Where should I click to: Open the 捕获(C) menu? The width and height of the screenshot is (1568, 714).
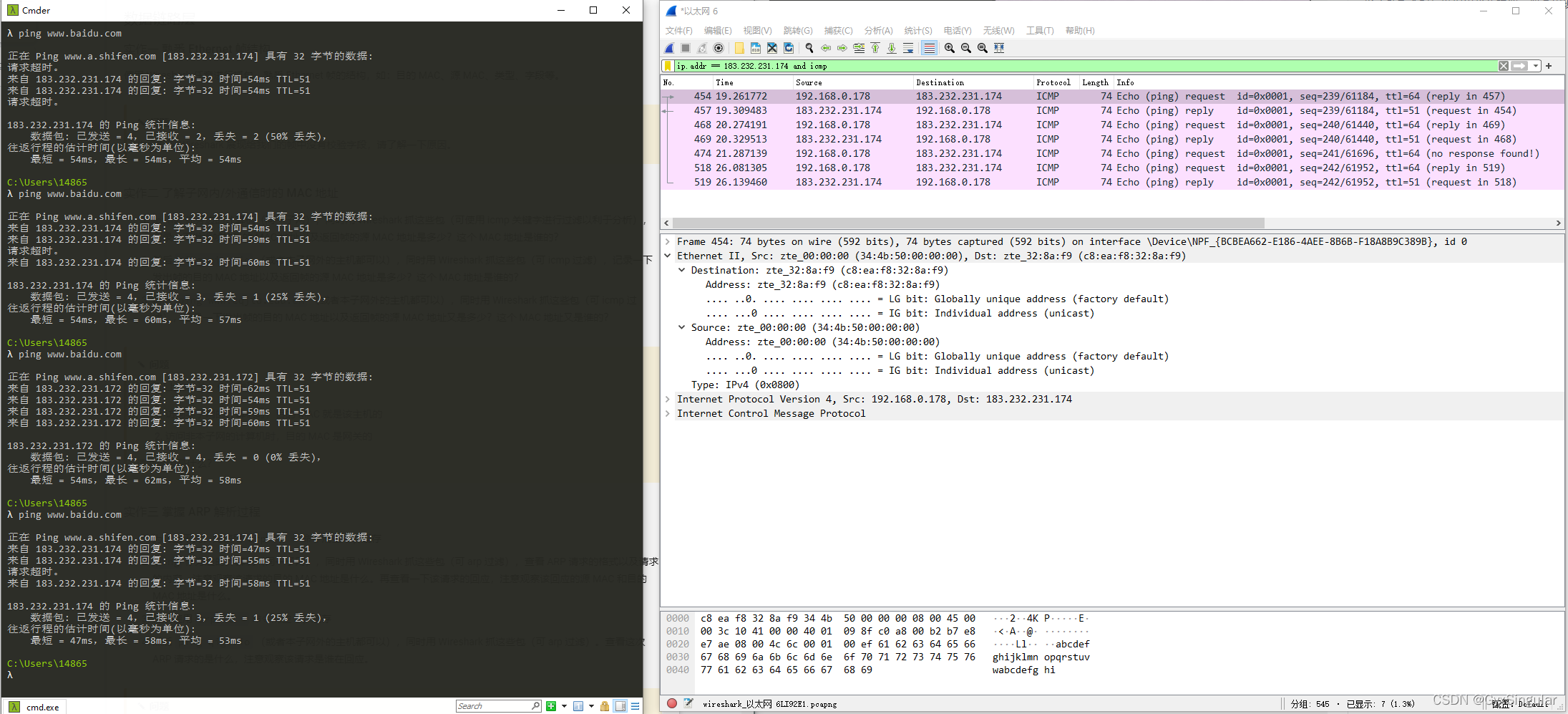(838, 31)
